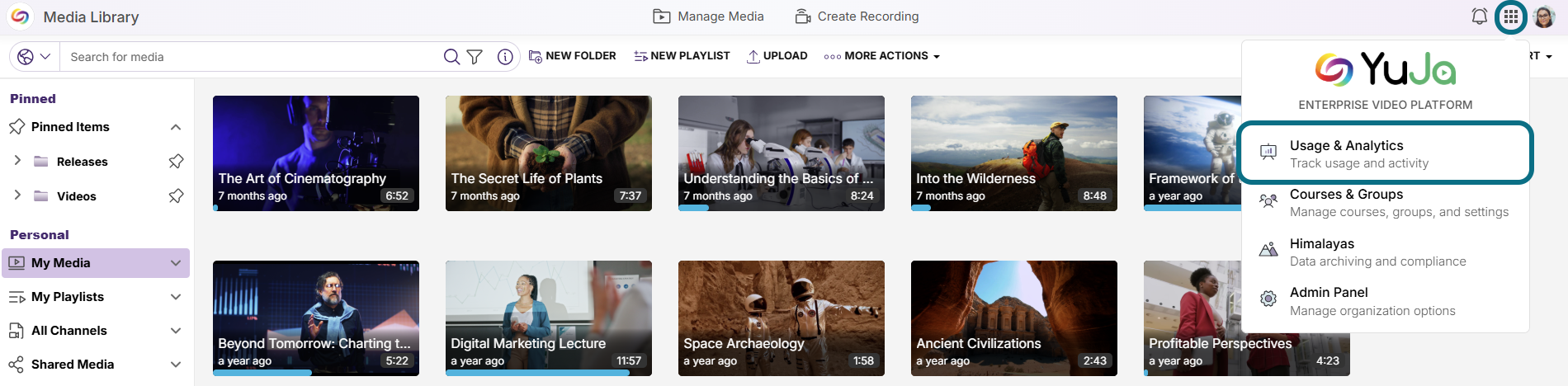Open Himalayas menu entry
Viewport: 1568px width, 386px height.
(1386, 252)
